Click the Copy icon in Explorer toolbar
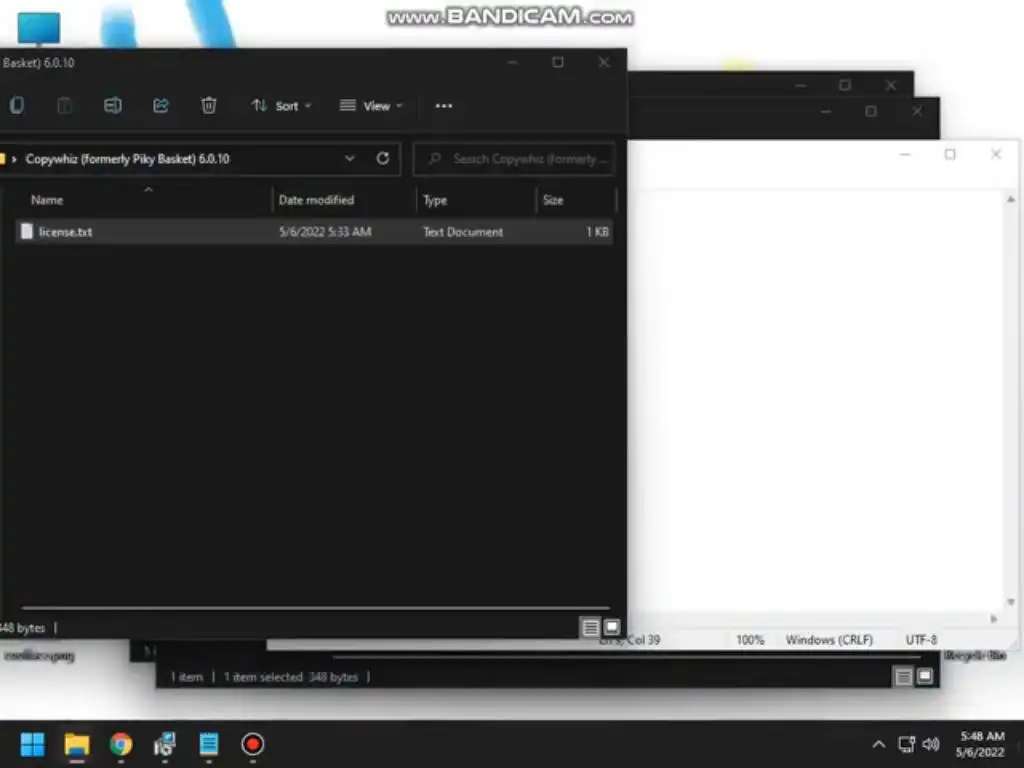Viewport: 1024px width, 768px height. coord(17,105)
